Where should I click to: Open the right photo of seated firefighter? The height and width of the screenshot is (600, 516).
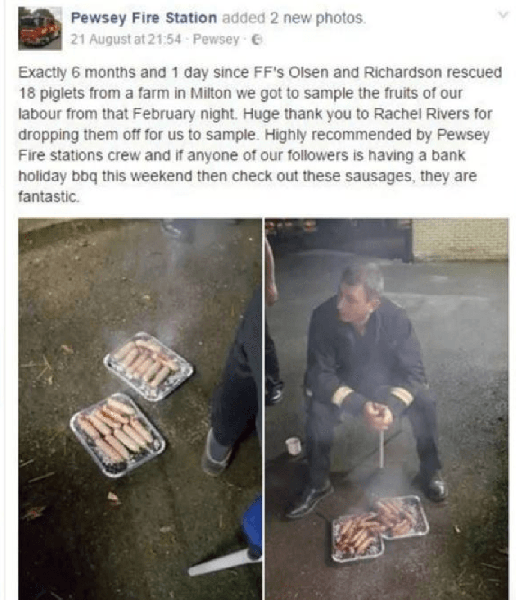click(387, 409)
